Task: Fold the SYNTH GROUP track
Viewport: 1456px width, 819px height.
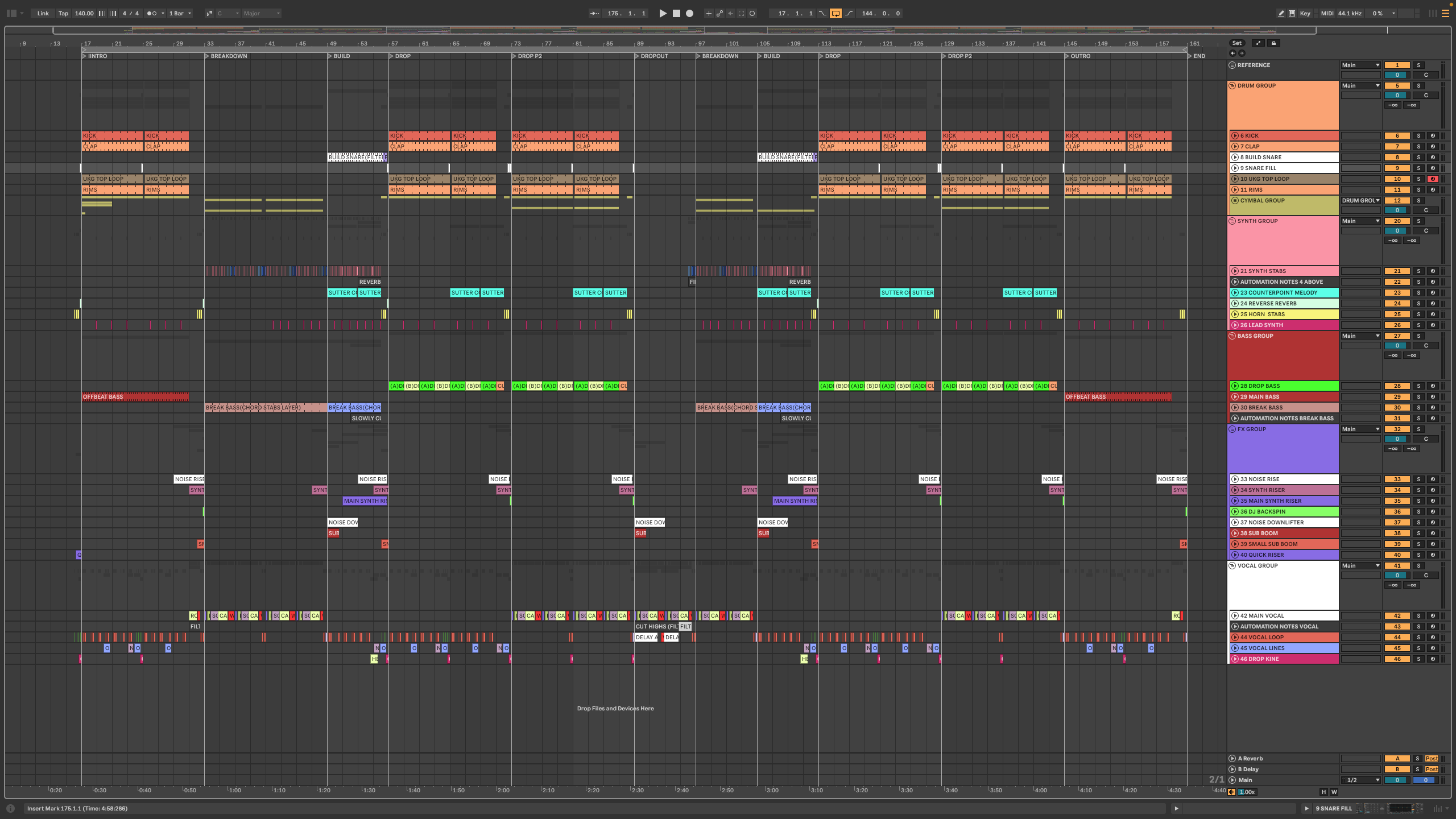Action: pos(1232,221)
